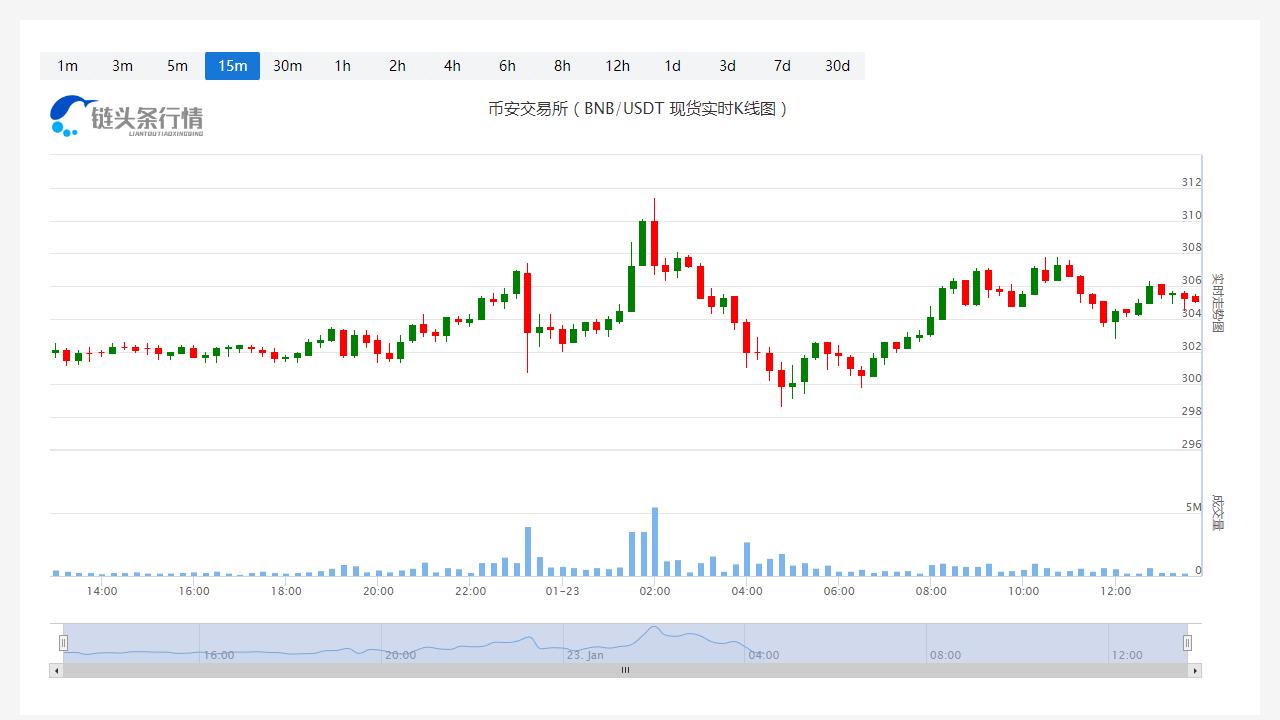The height and width of the screenshot is (720, 1280).
Task: Click the left handle of the range navigator
Action: click(63, 643)
